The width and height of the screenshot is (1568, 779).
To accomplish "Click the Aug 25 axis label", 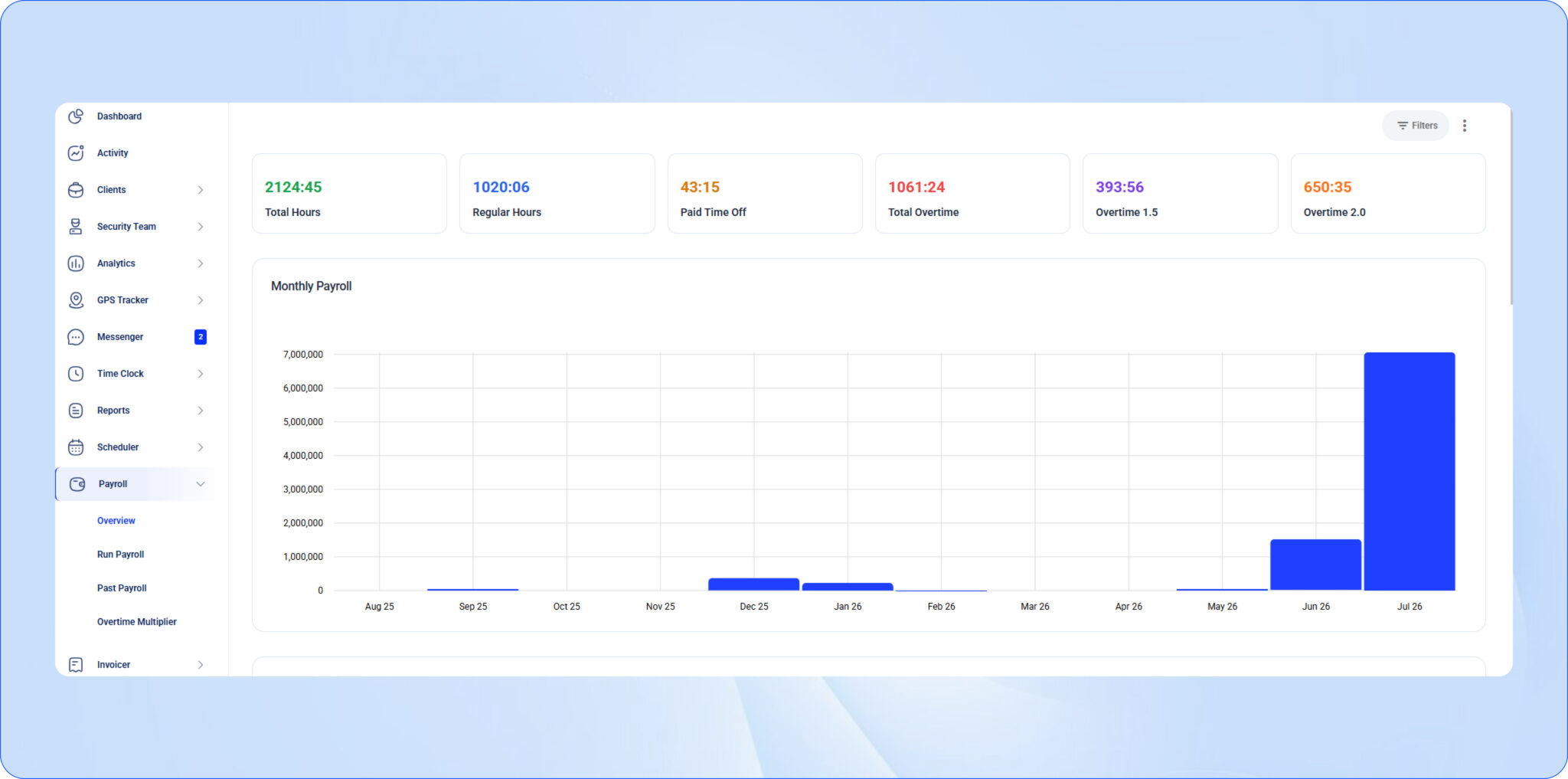I will (x=380, y=607).
